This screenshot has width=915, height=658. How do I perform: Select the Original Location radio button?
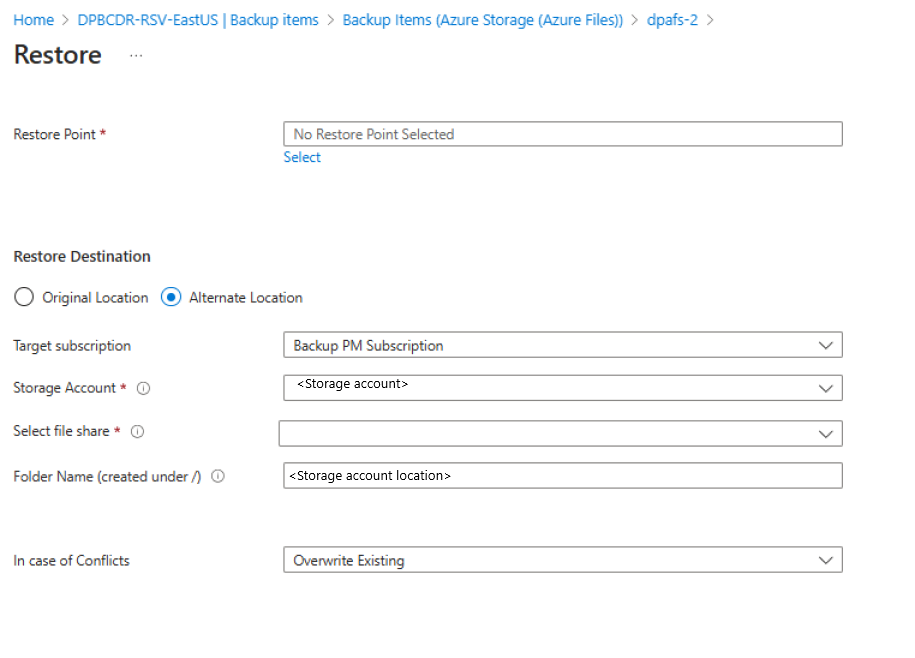point(24,297)
